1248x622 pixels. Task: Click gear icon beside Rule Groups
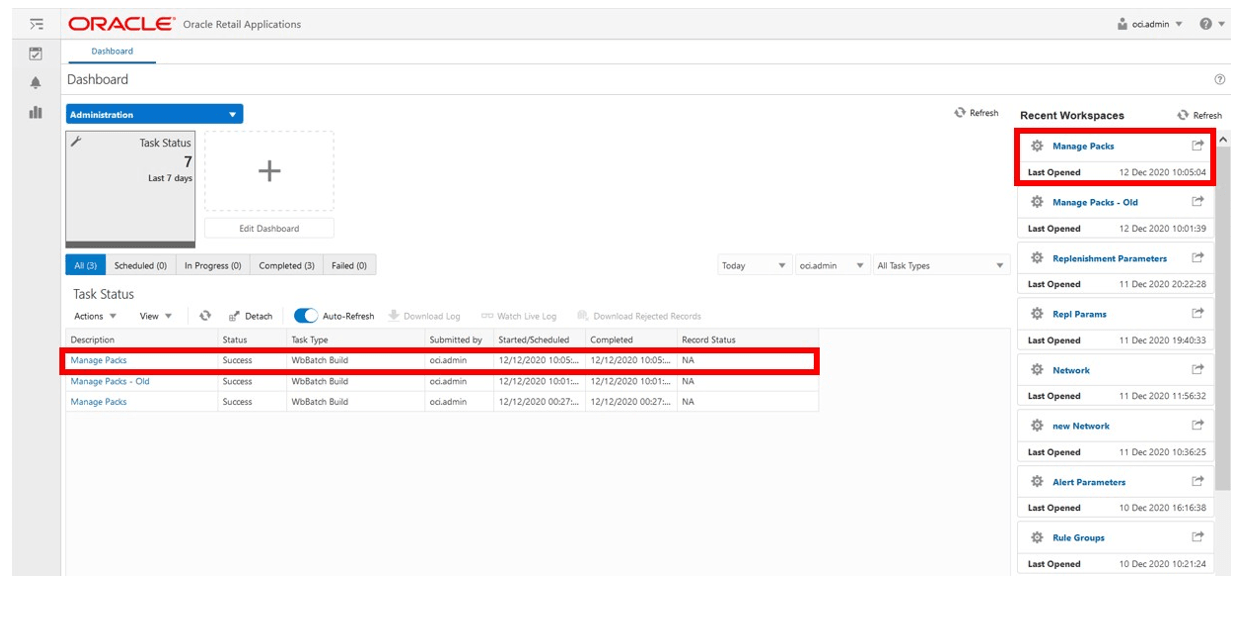pyautogui.click(x=1037, y=538)
